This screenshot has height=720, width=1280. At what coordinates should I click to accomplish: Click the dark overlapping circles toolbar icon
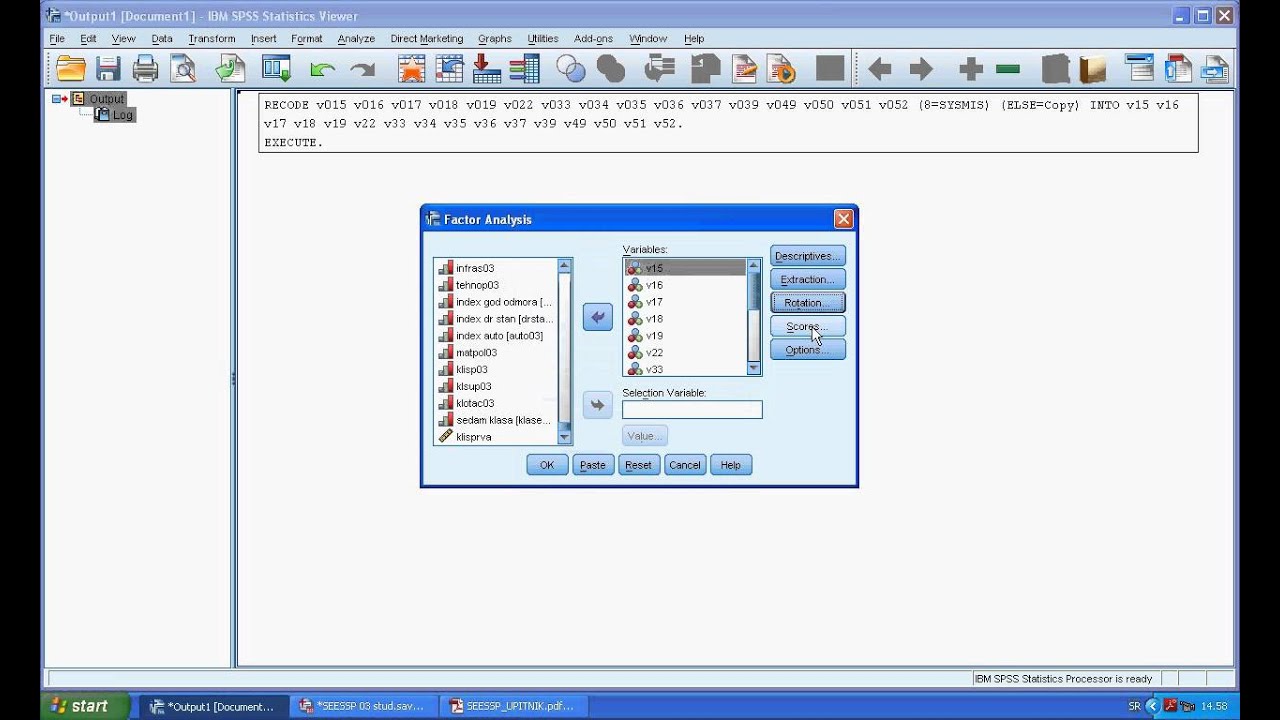pos(611,69)
